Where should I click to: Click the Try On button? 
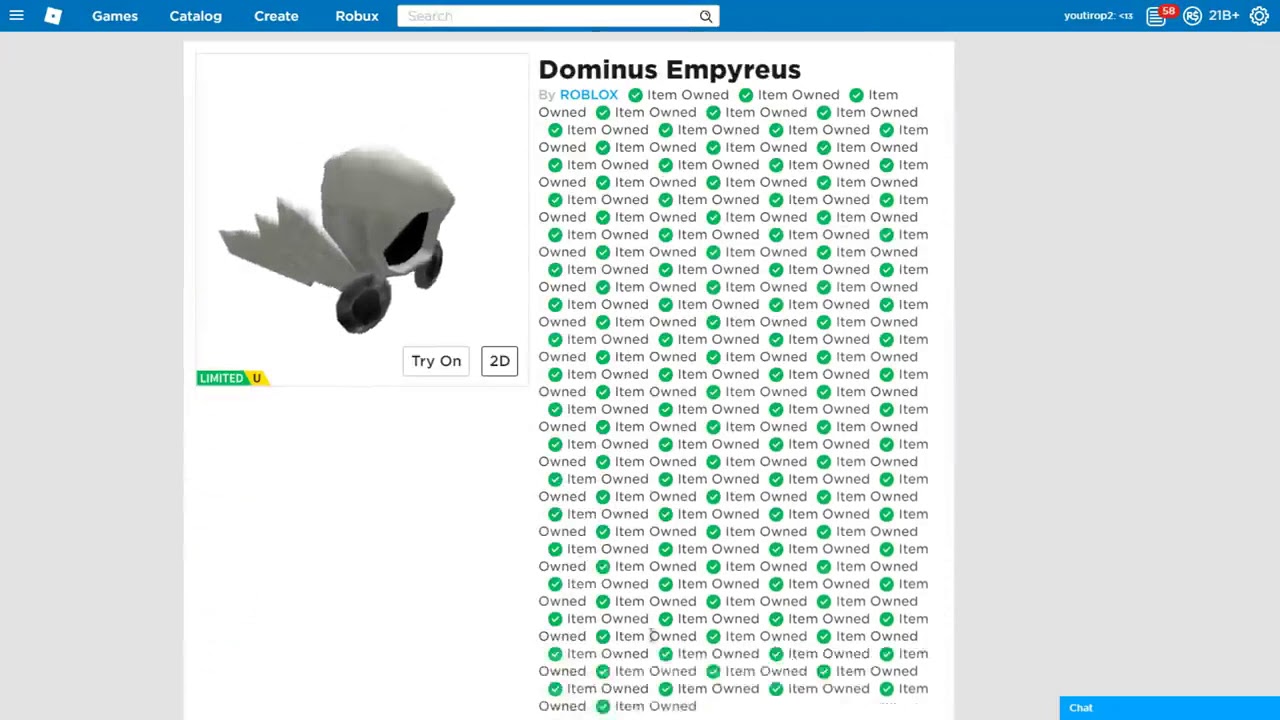(436, 361)
